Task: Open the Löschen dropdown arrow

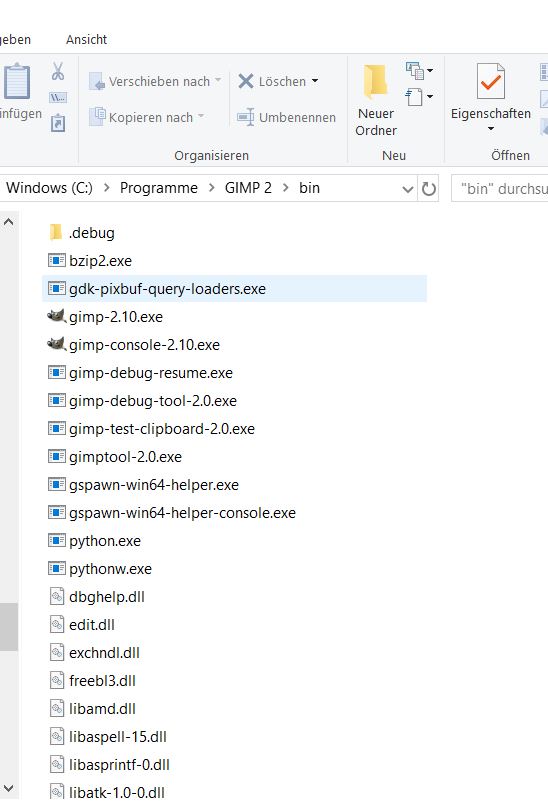Action: [x=315, y=81]
